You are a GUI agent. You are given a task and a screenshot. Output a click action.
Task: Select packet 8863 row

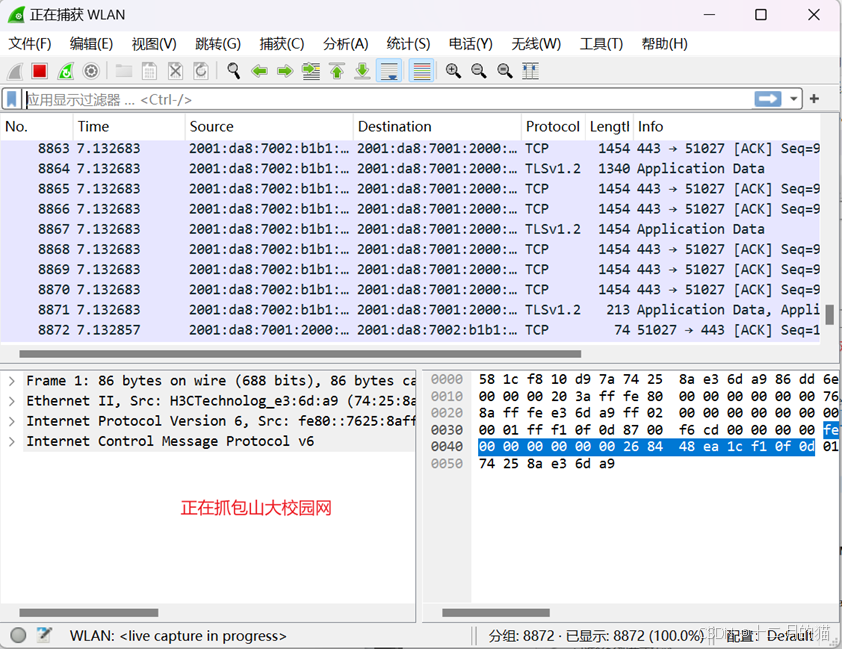pyautogui.click(x=410, y=149)
